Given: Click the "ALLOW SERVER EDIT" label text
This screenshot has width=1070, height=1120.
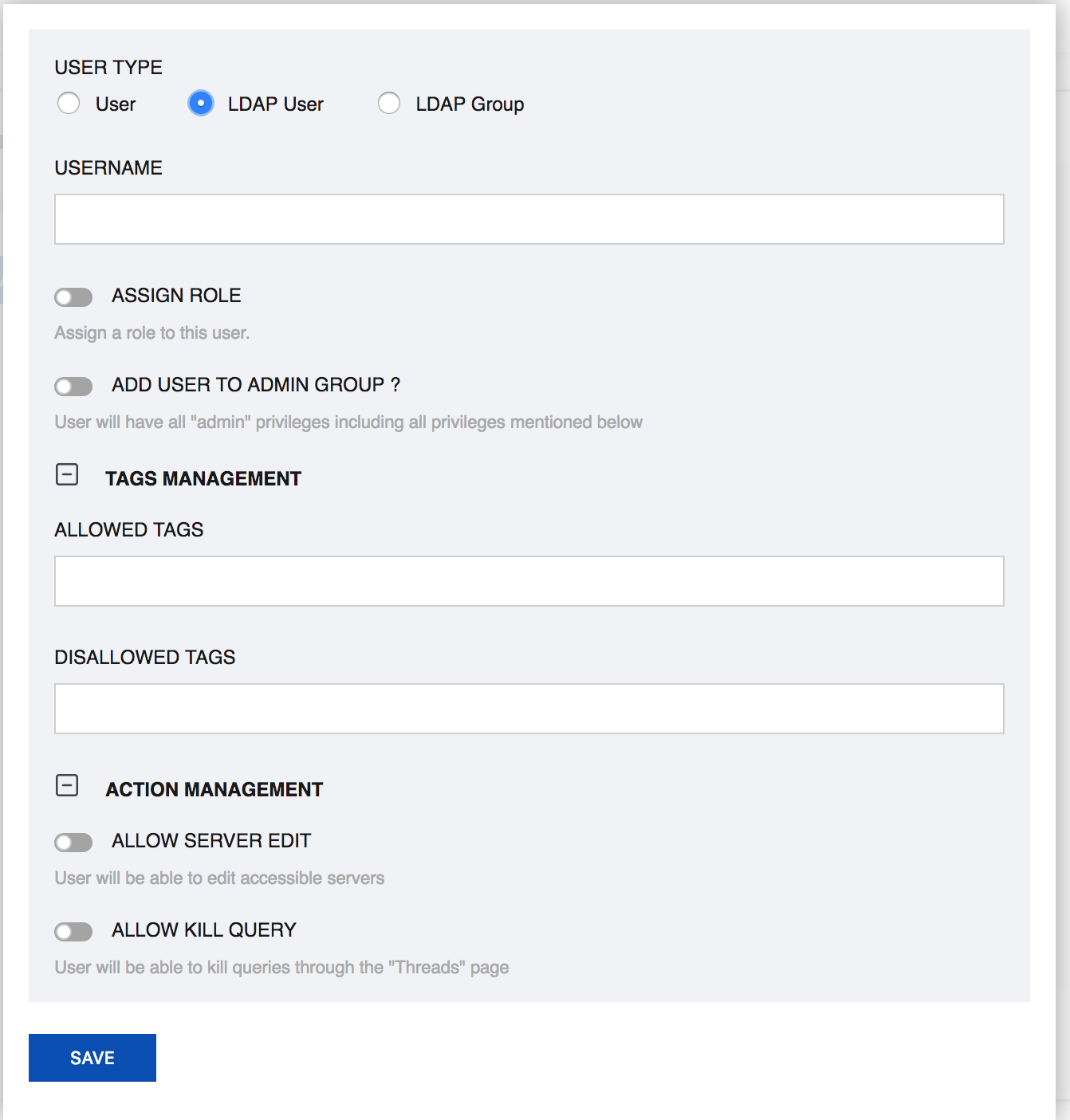Looking at the screenshot, I should point(211,841).
